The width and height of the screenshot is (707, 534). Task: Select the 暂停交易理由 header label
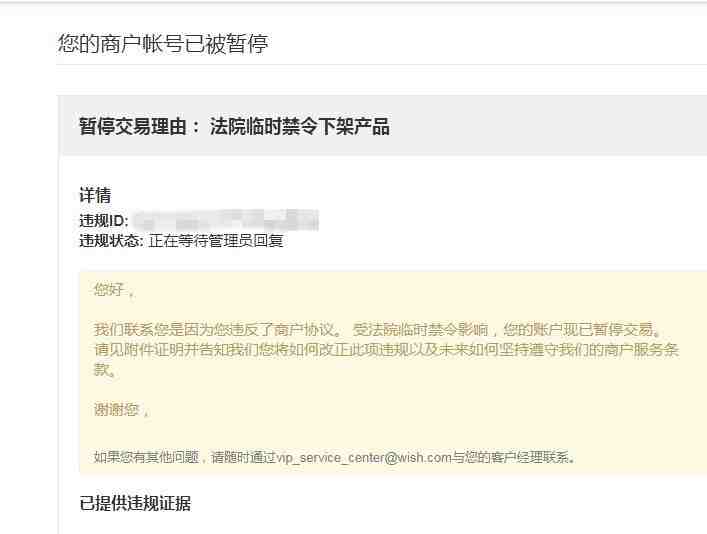[x=133, y=126]
